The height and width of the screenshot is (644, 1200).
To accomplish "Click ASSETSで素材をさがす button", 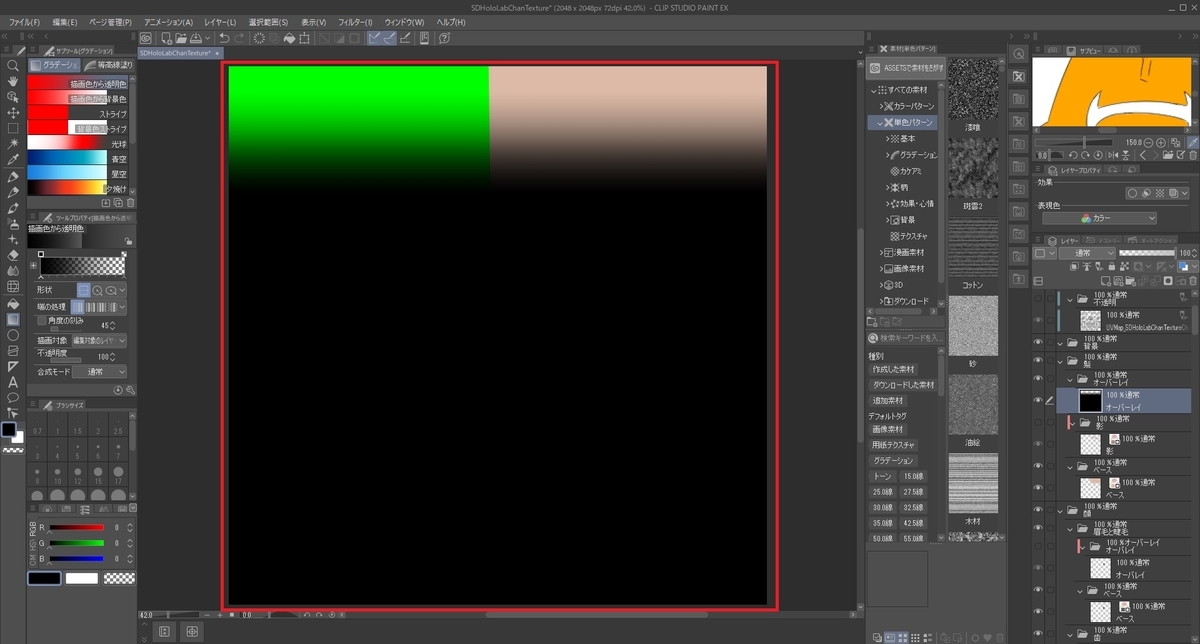I will tap(904, 68).
